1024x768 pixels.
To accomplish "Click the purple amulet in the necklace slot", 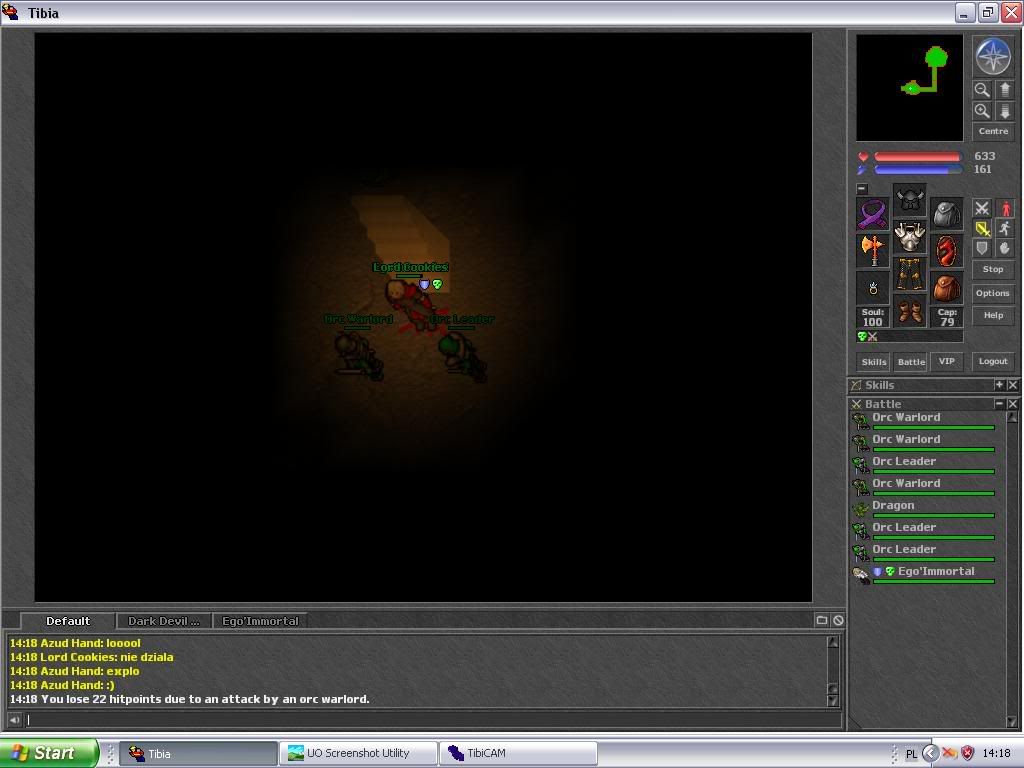I will point(872,214).
